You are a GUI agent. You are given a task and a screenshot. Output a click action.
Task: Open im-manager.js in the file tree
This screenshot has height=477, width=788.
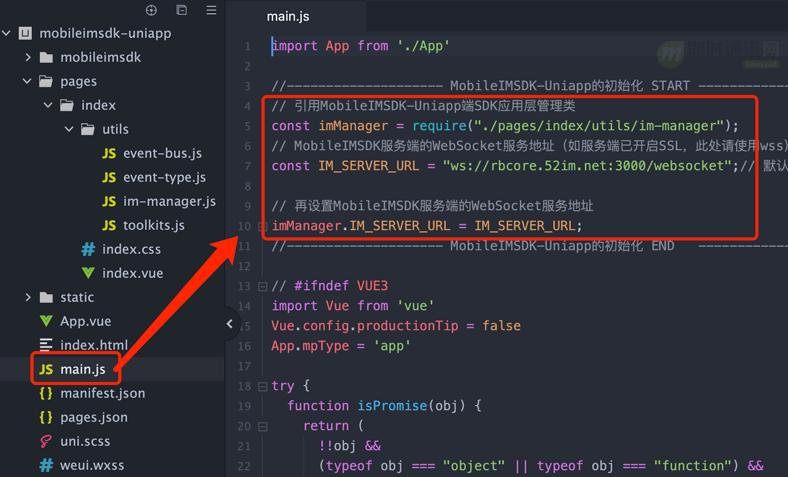tap(169, 201)
